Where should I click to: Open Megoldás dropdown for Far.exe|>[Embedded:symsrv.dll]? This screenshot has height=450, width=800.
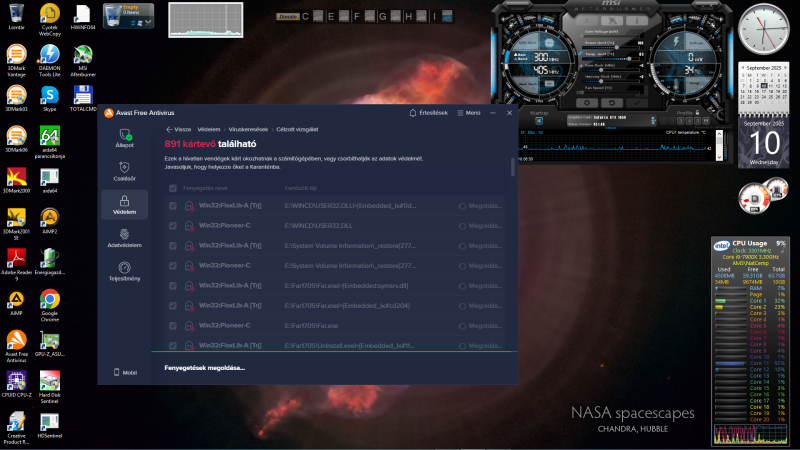point(480,286)
